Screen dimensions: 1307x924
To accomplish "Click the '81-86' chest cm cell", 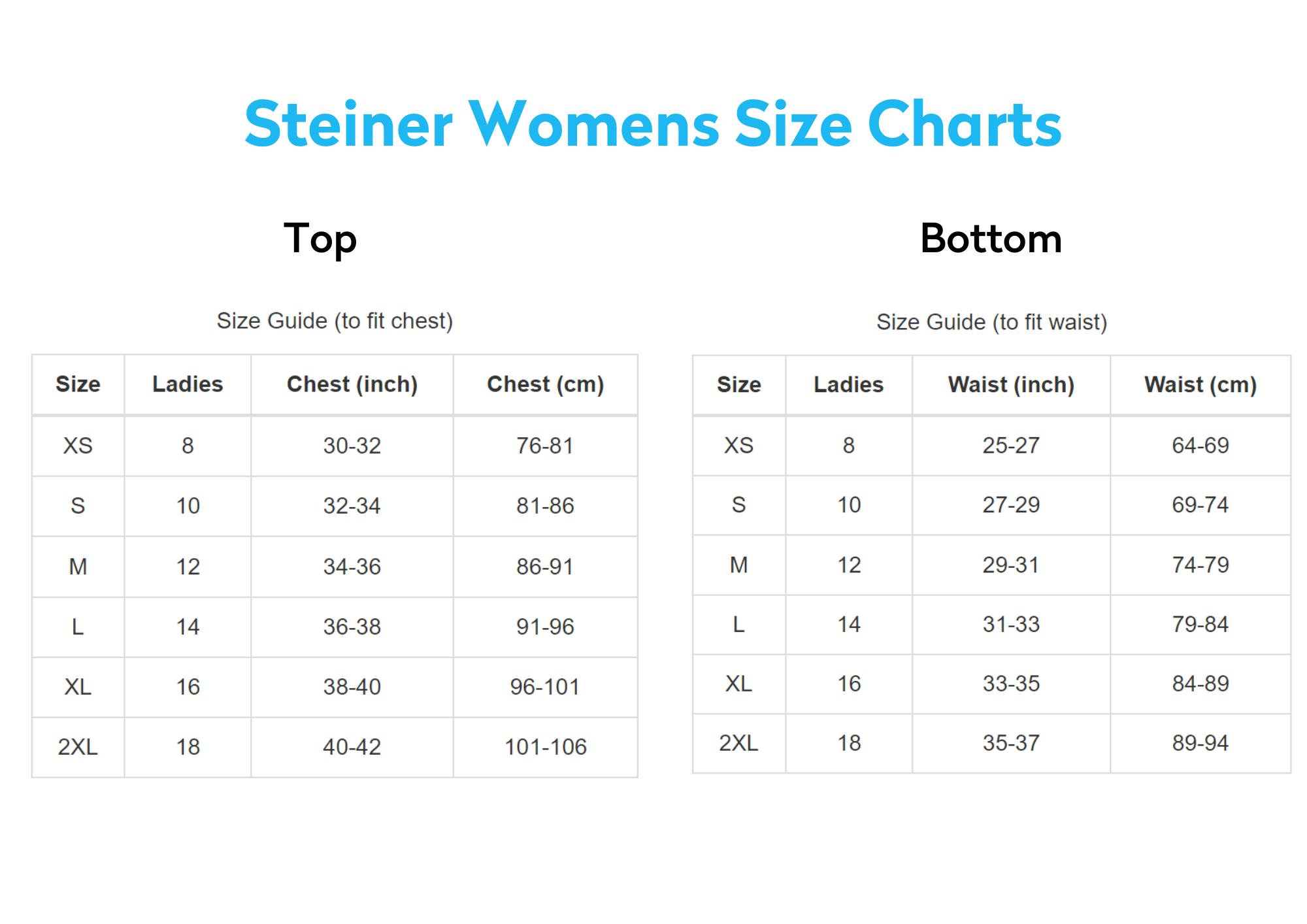I will [545, 506].
